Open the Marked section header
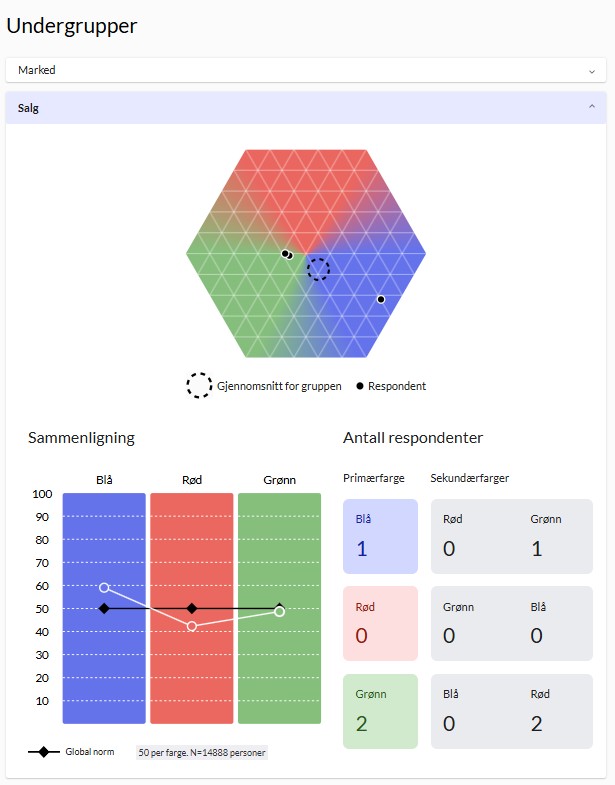The height and width of the screenshot is (785, 615). click(300, 70)
